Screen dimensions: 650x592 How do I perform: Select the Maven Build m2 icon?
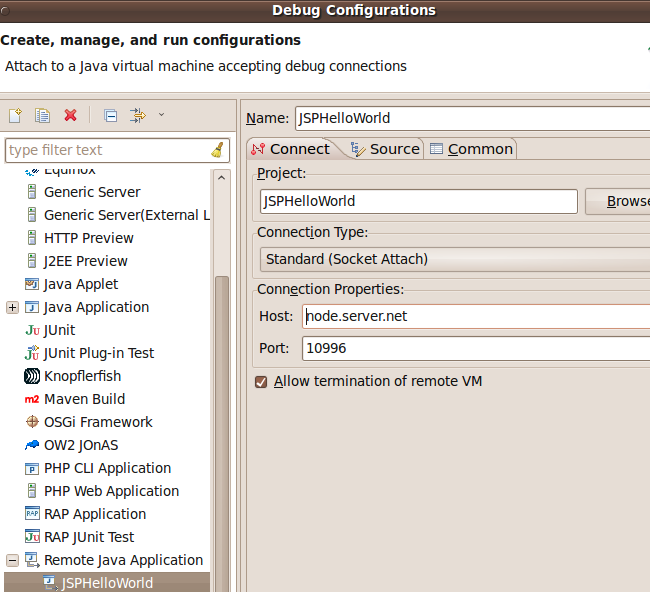[x=32, y=399]
